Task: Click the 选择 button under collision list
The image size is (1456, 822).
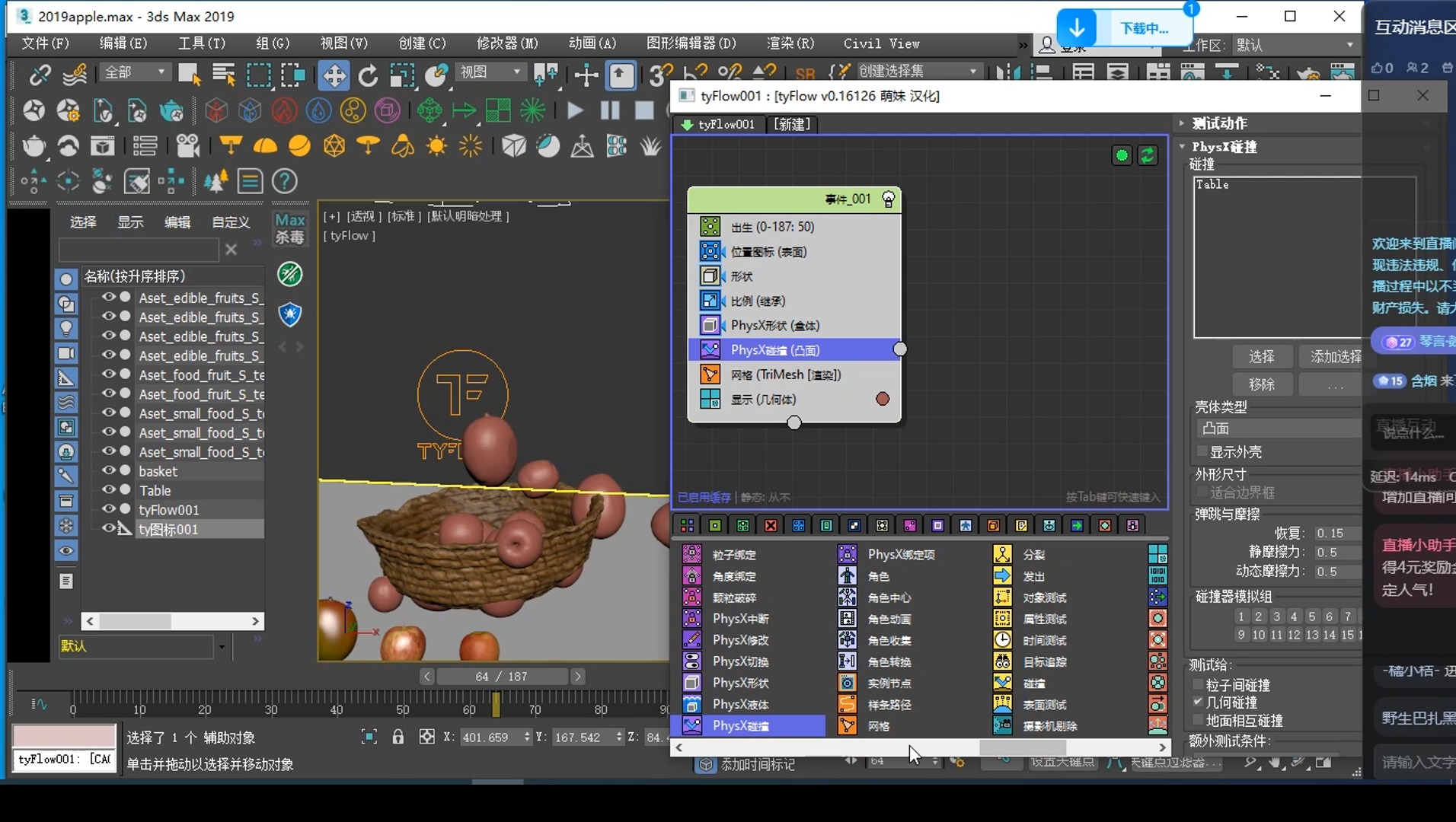Action: [x=1261, y=356]
